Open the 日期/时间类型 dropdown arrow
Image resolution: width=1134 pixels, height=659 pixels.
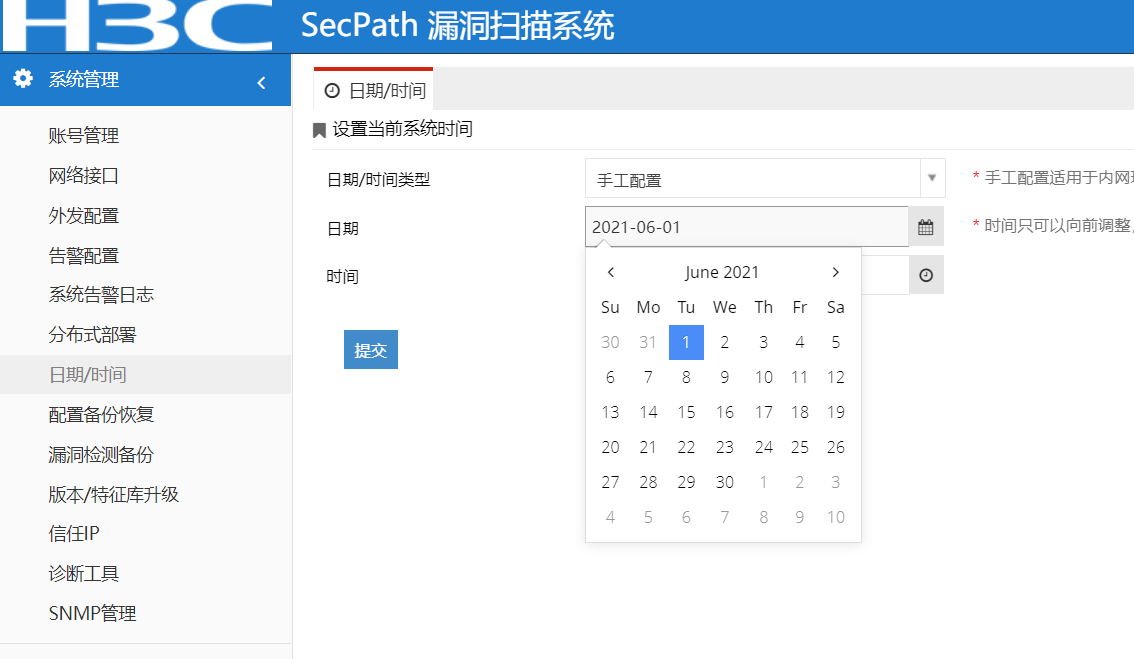pos(932,178)
